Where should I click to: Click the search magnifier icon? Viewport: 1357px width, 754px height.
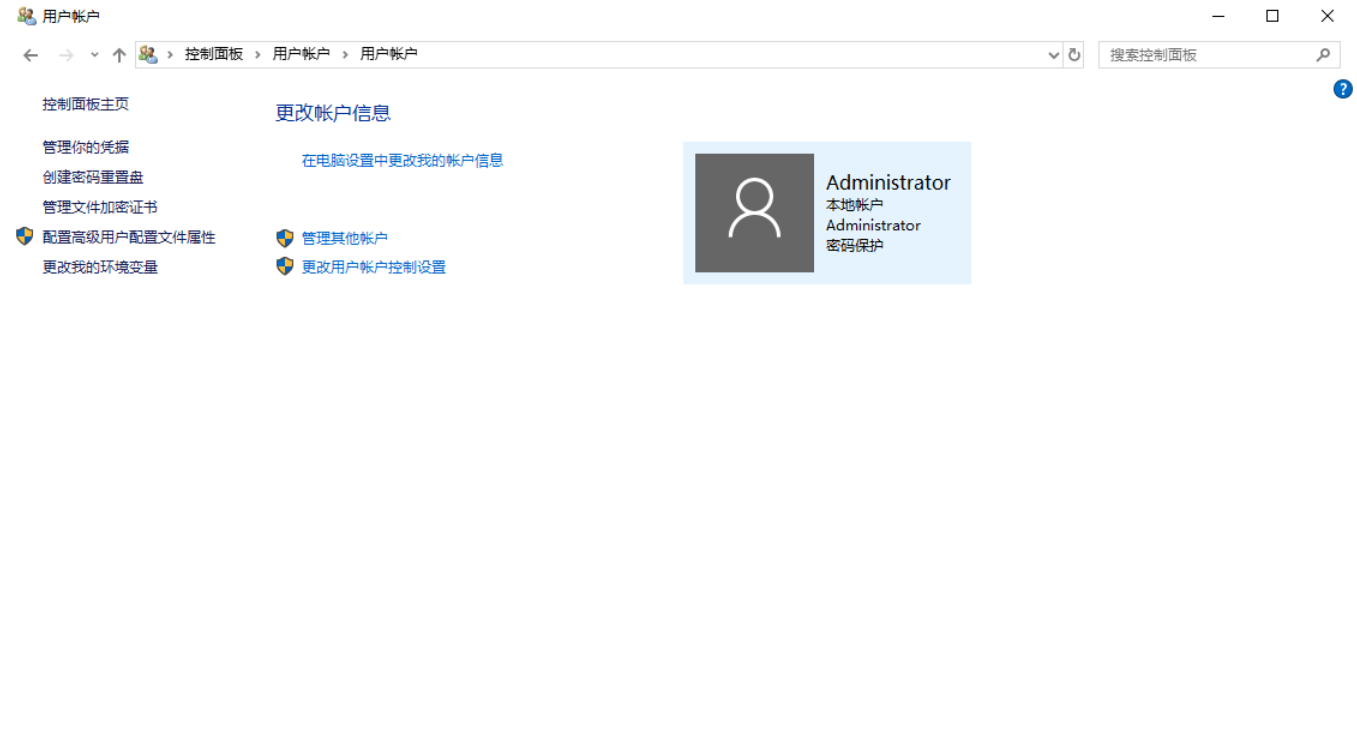pyautogui.click(x=1323, y=54)
